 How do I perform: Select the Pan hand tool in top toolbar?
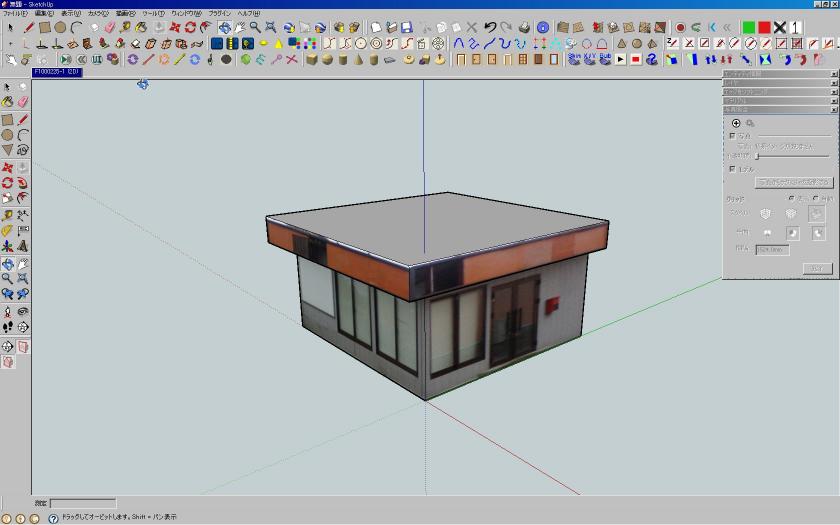click(239, 27)
